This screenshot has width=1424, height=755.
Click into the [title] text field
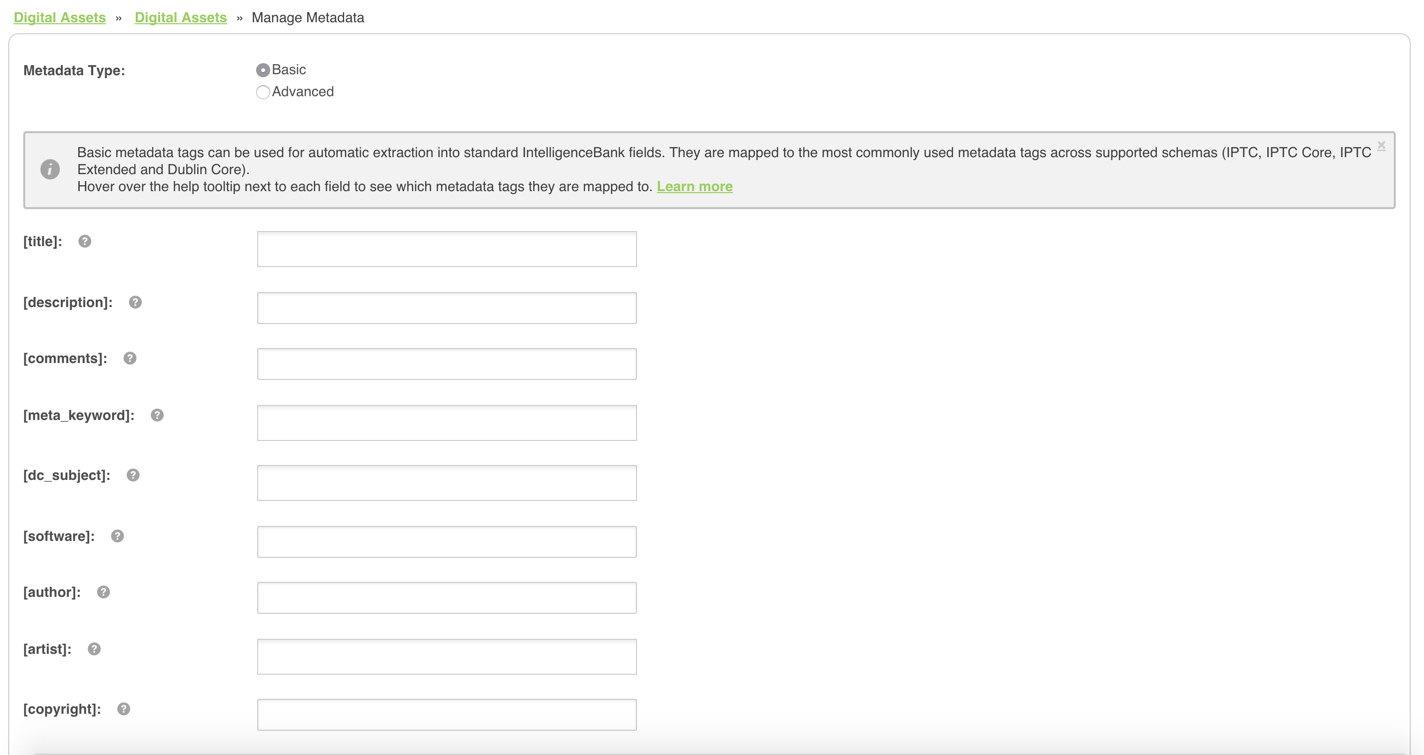446,249
